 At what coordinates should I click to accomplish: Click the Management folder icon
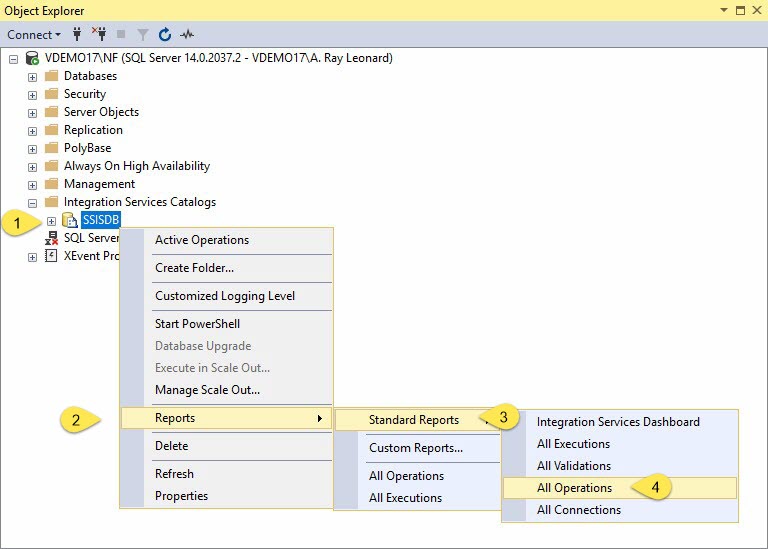[51, 184]
